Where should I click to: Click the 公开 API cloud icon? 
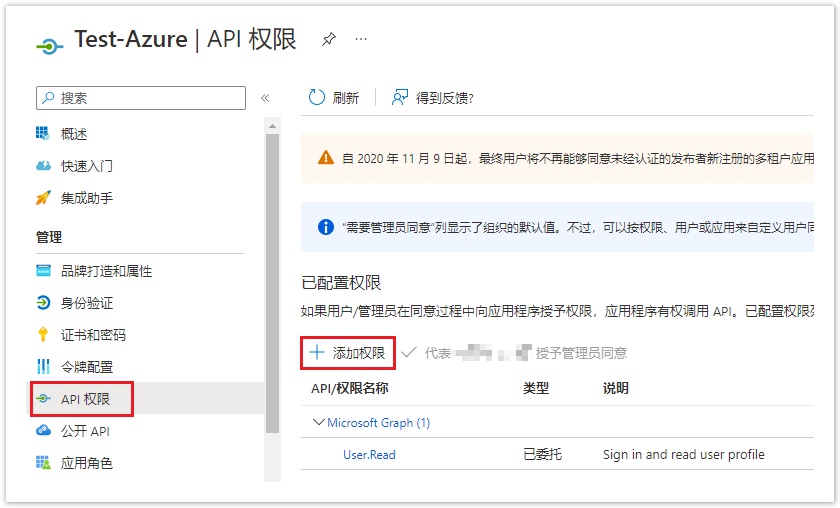[43, 430]
